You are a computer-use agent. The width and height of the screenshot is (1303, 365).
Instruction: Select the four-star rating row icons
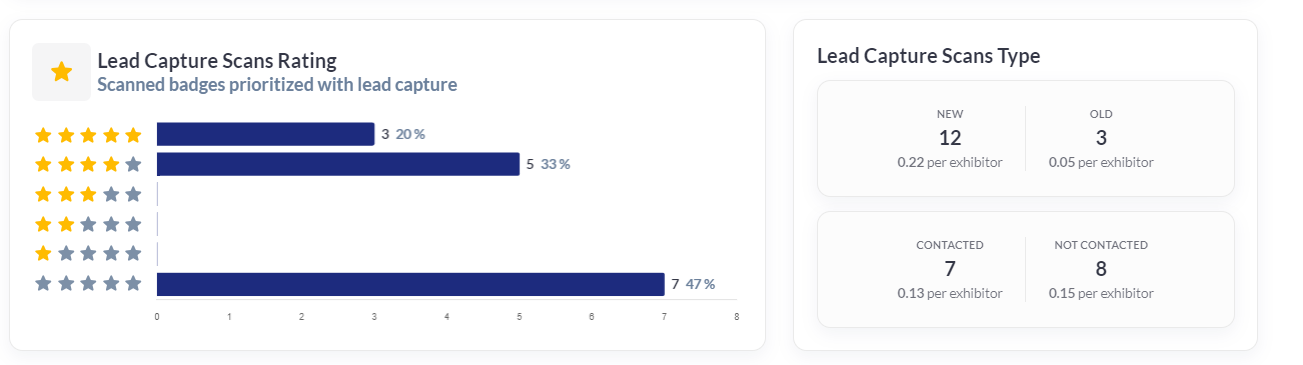coord(88,164)
